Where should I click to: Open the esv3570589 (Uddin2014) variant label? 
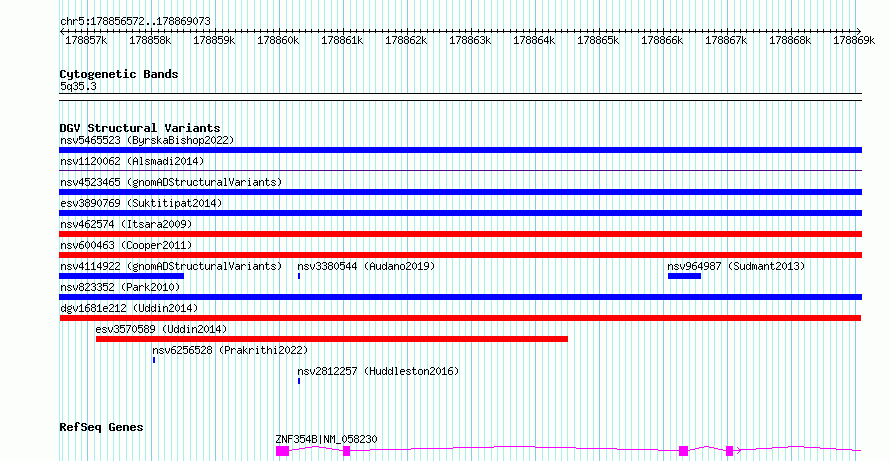point(161,329)
